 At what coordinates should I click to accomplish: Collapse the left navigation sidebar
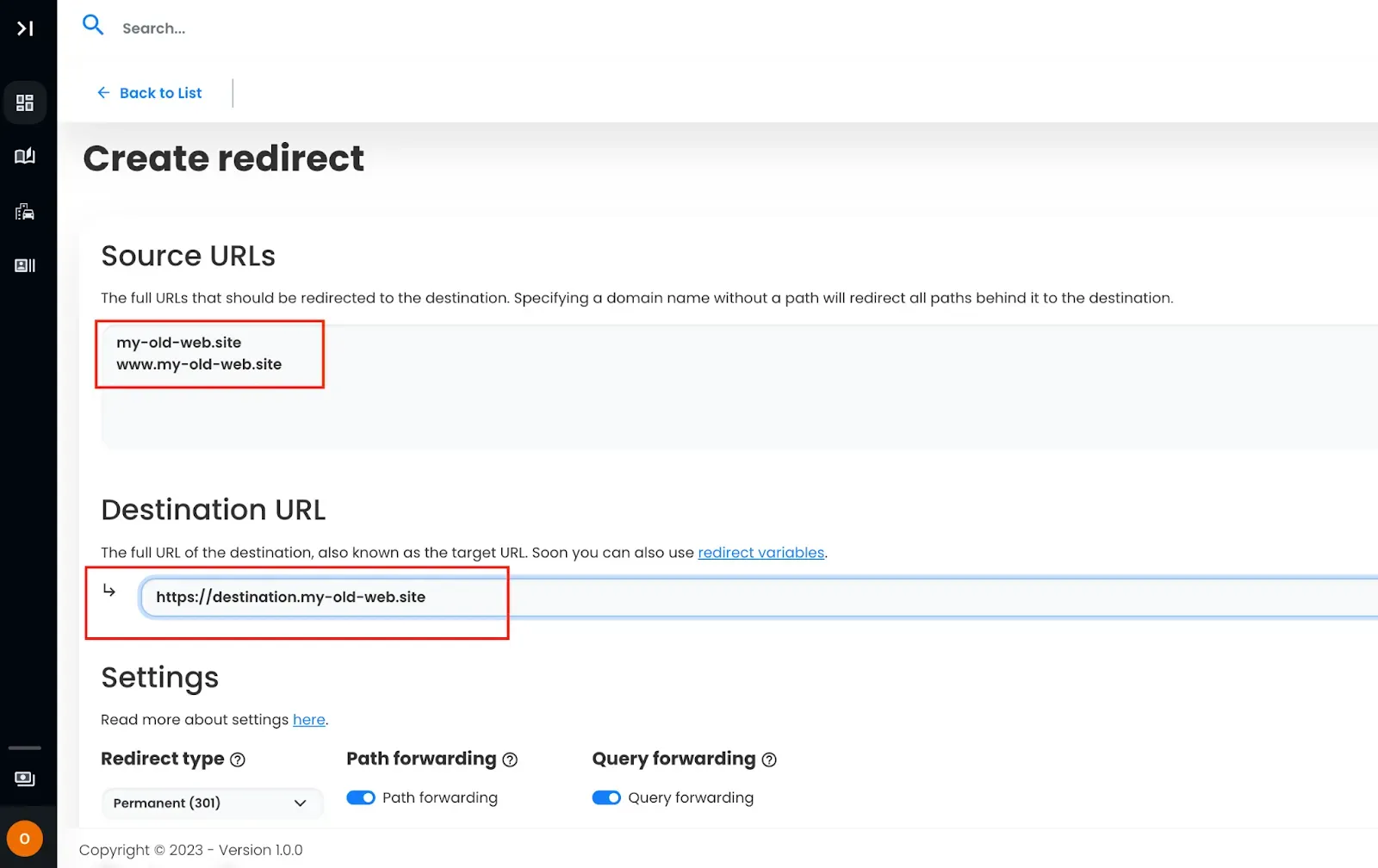25,28
